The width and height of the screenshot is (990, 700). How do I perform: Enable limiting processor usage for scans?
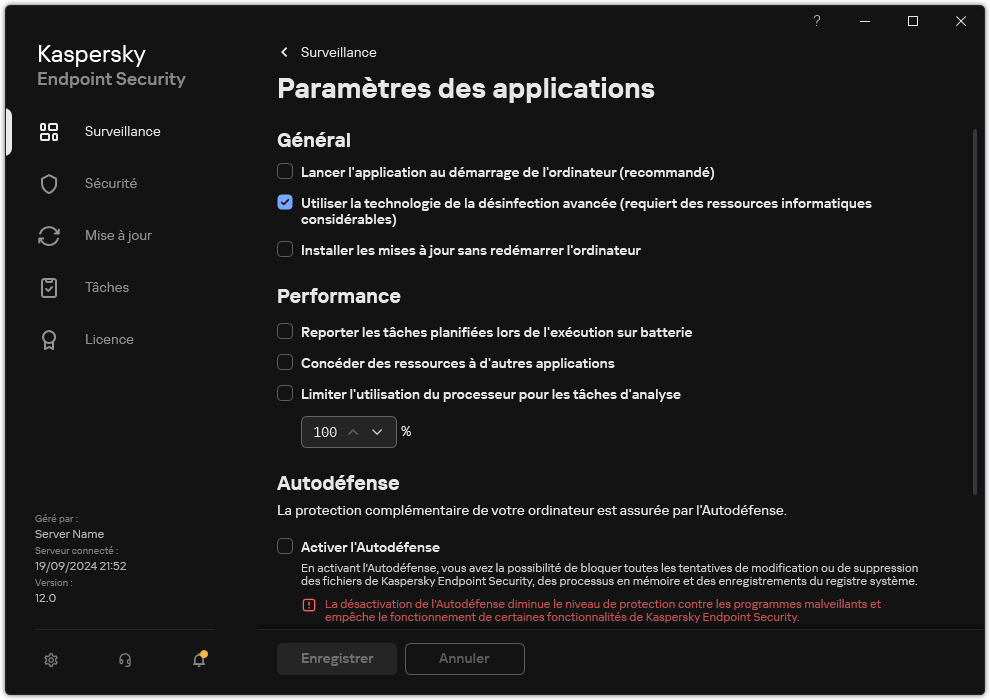coord(285,393)
